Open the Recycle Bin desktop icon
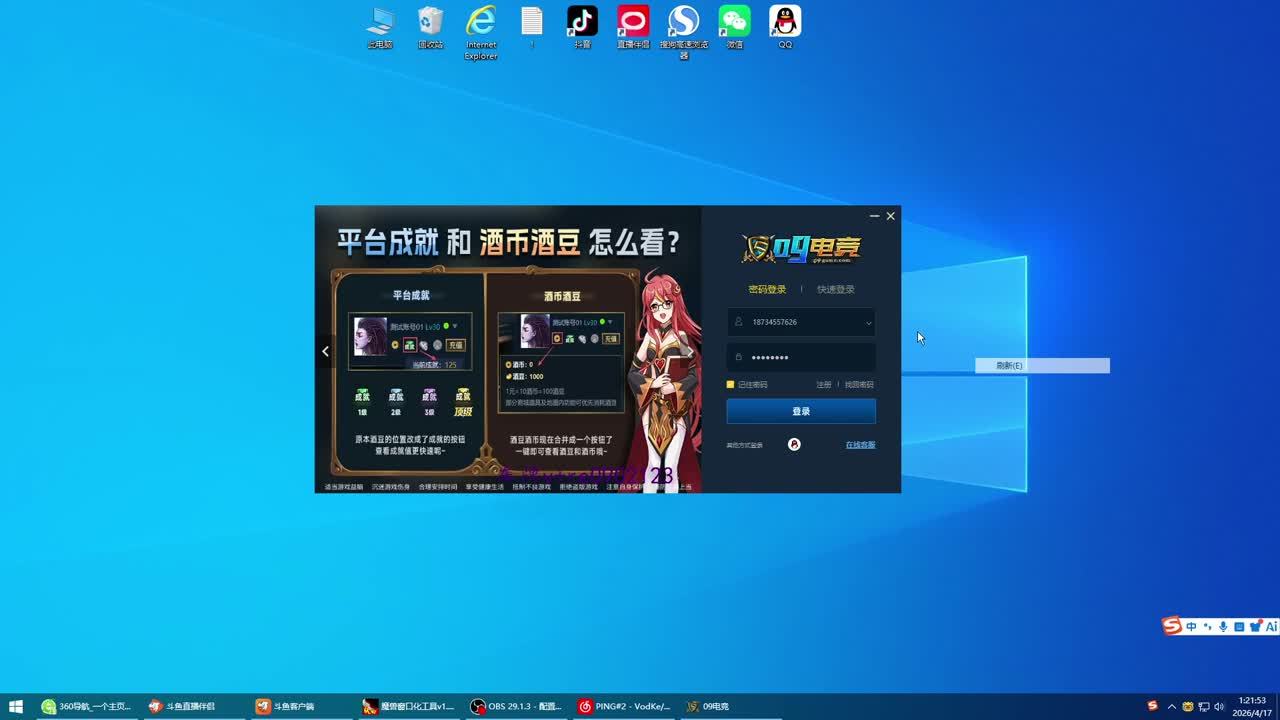The image size is (1280, 720). tap(430, 22)
